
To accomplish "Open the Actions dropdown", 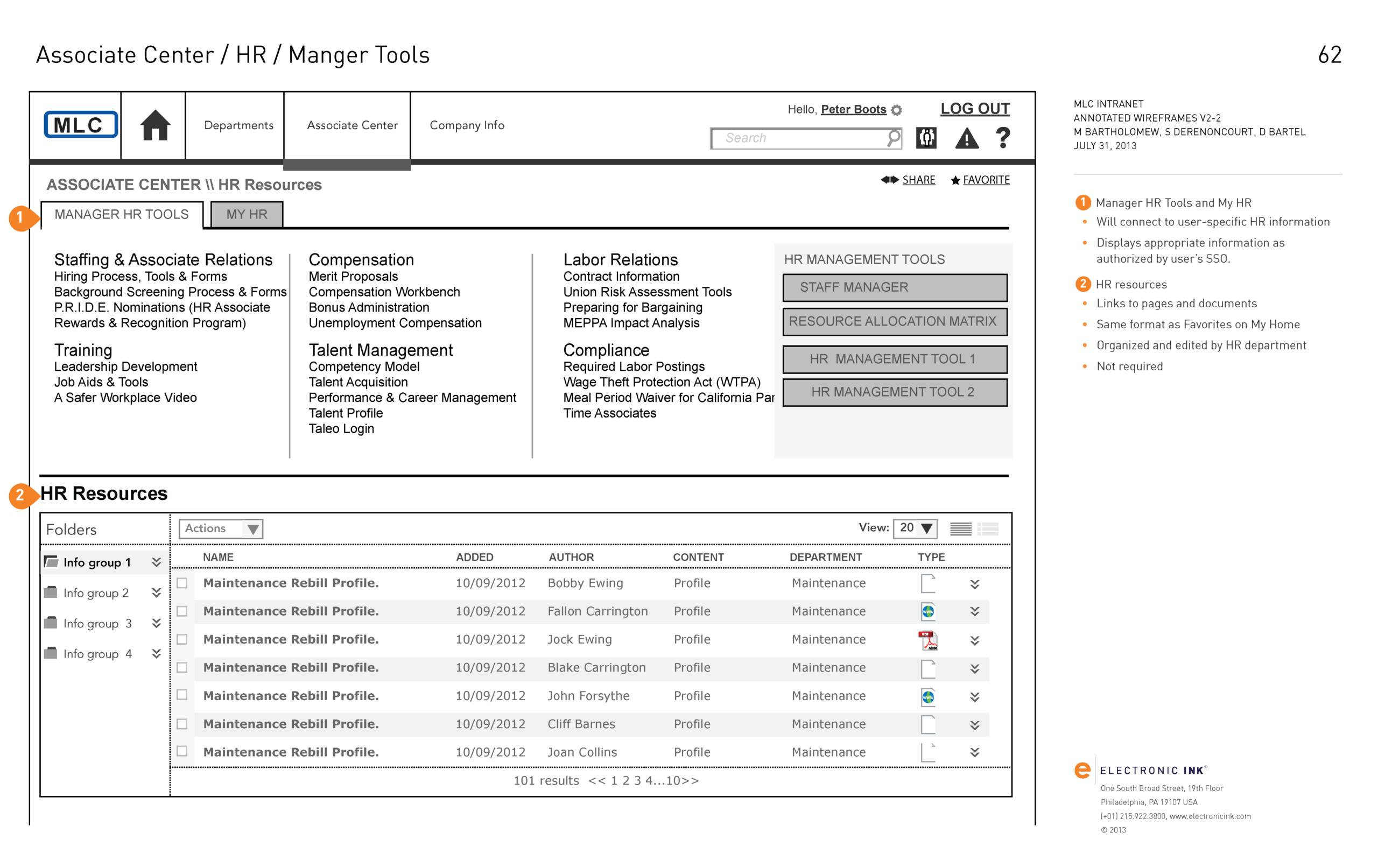I will click(x=221, y=528).
